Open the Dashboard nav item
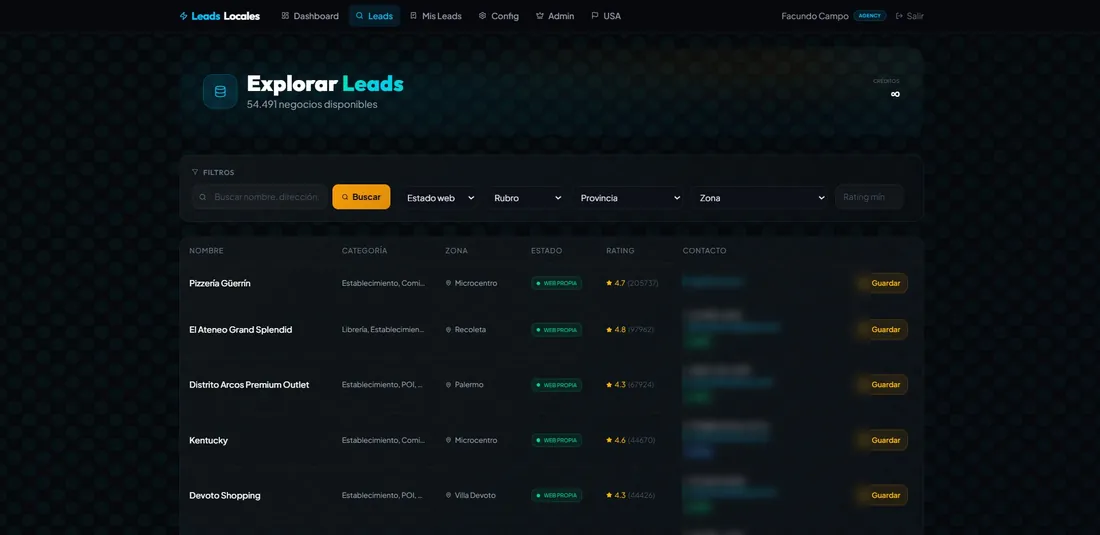Screen dimensions: 1100x535 pyautogui.click(x=310, y=16)
